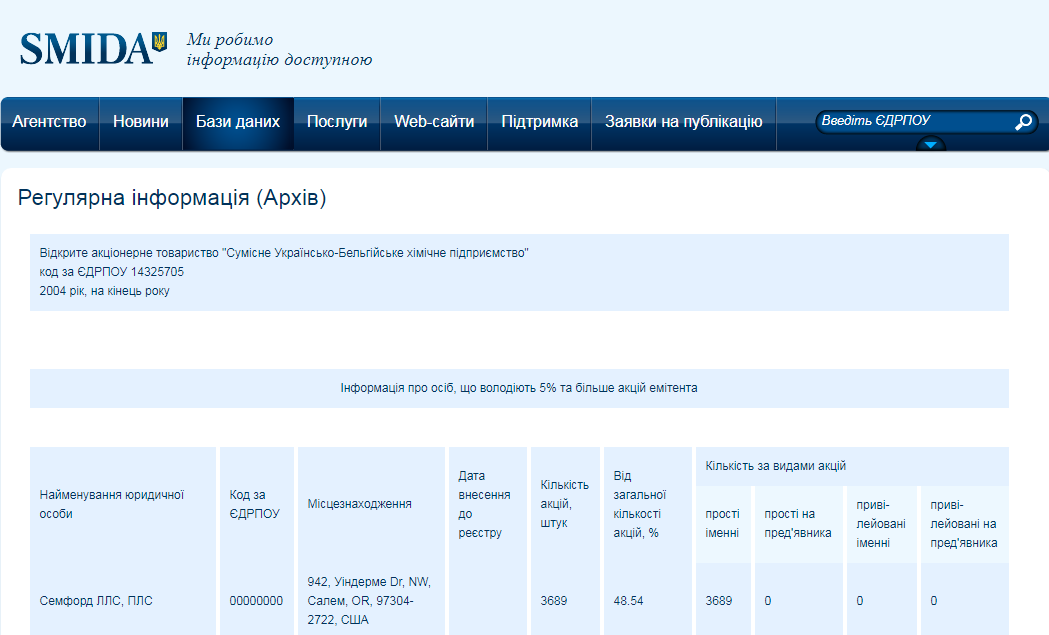Open the Агентство menu

[49, 122]
